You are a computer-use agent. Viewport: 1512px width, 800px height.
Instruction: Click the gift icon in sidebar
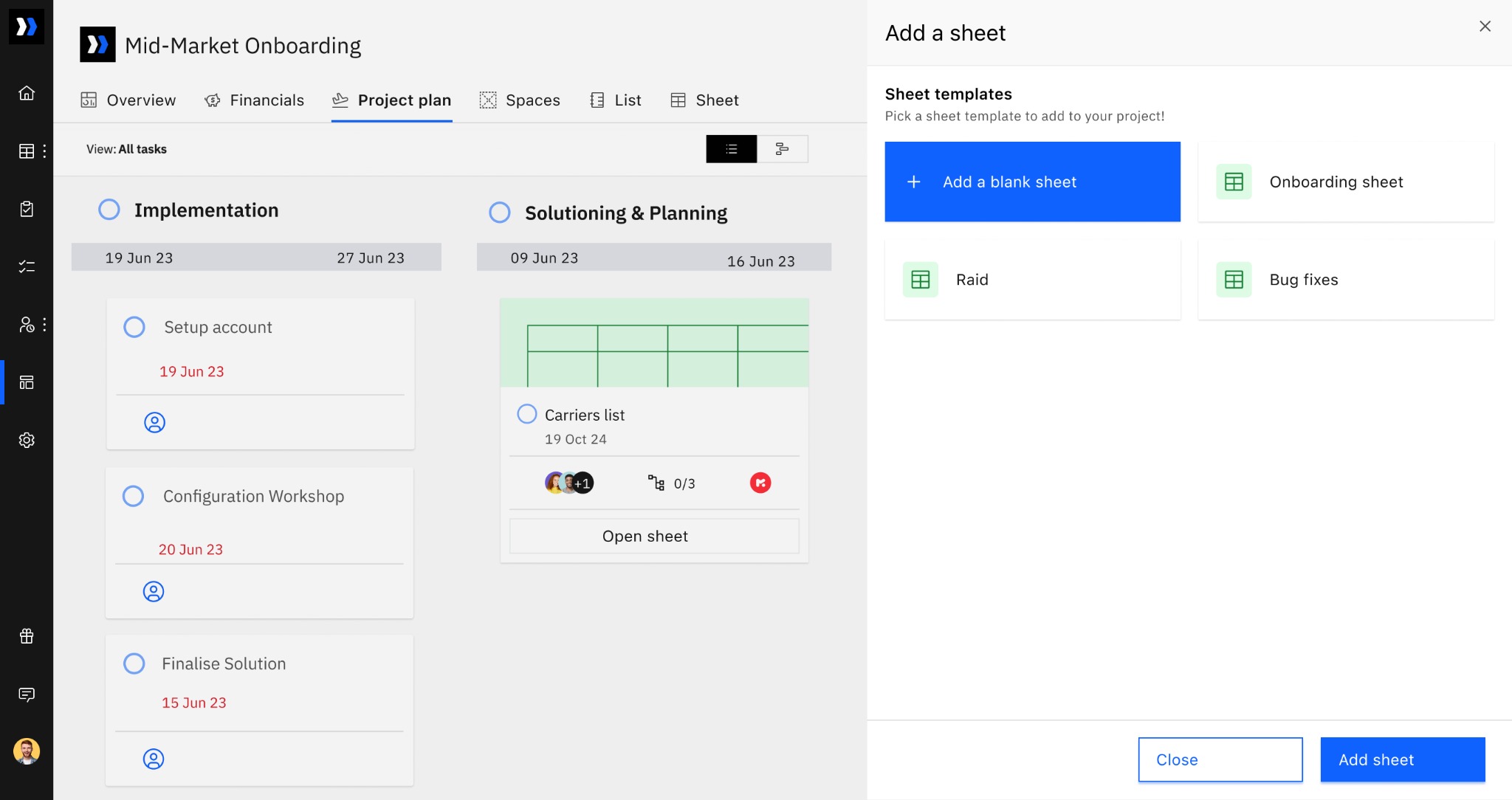(x=27, y=636)
